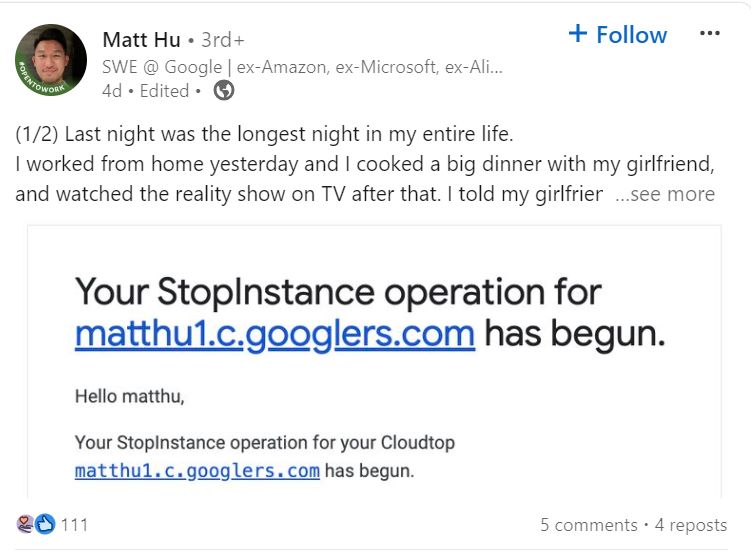Show the 4 reposts
This screenshot has height=558, width=751.
(x=691, y=525)
